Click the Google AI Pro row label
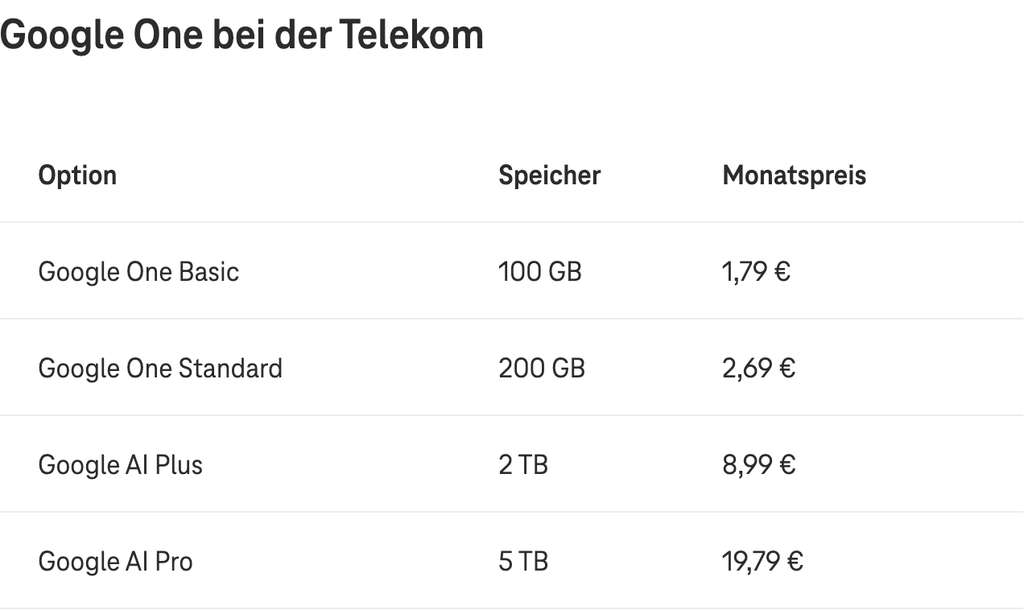 [116, 562]
